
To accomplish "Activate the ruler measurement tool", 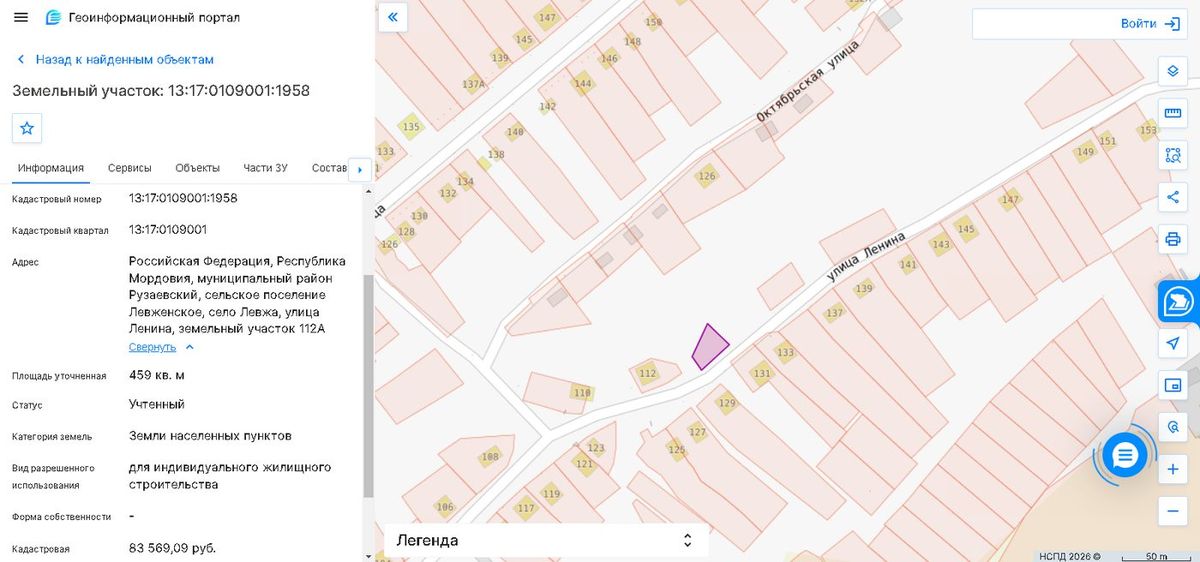I will (x=1173, y=113).
